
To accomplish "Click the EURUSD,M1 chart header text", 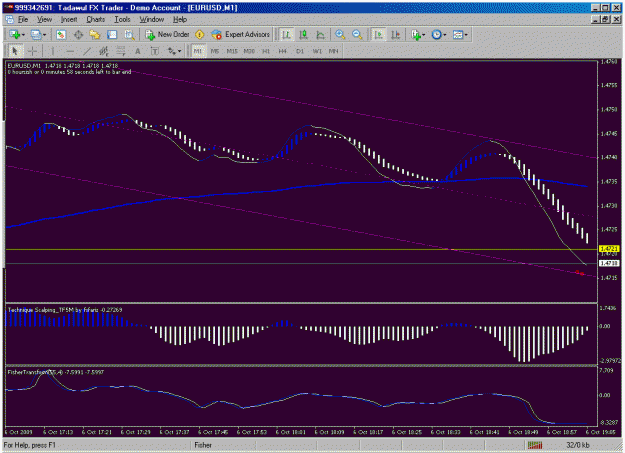I will [x=63, y=66].
